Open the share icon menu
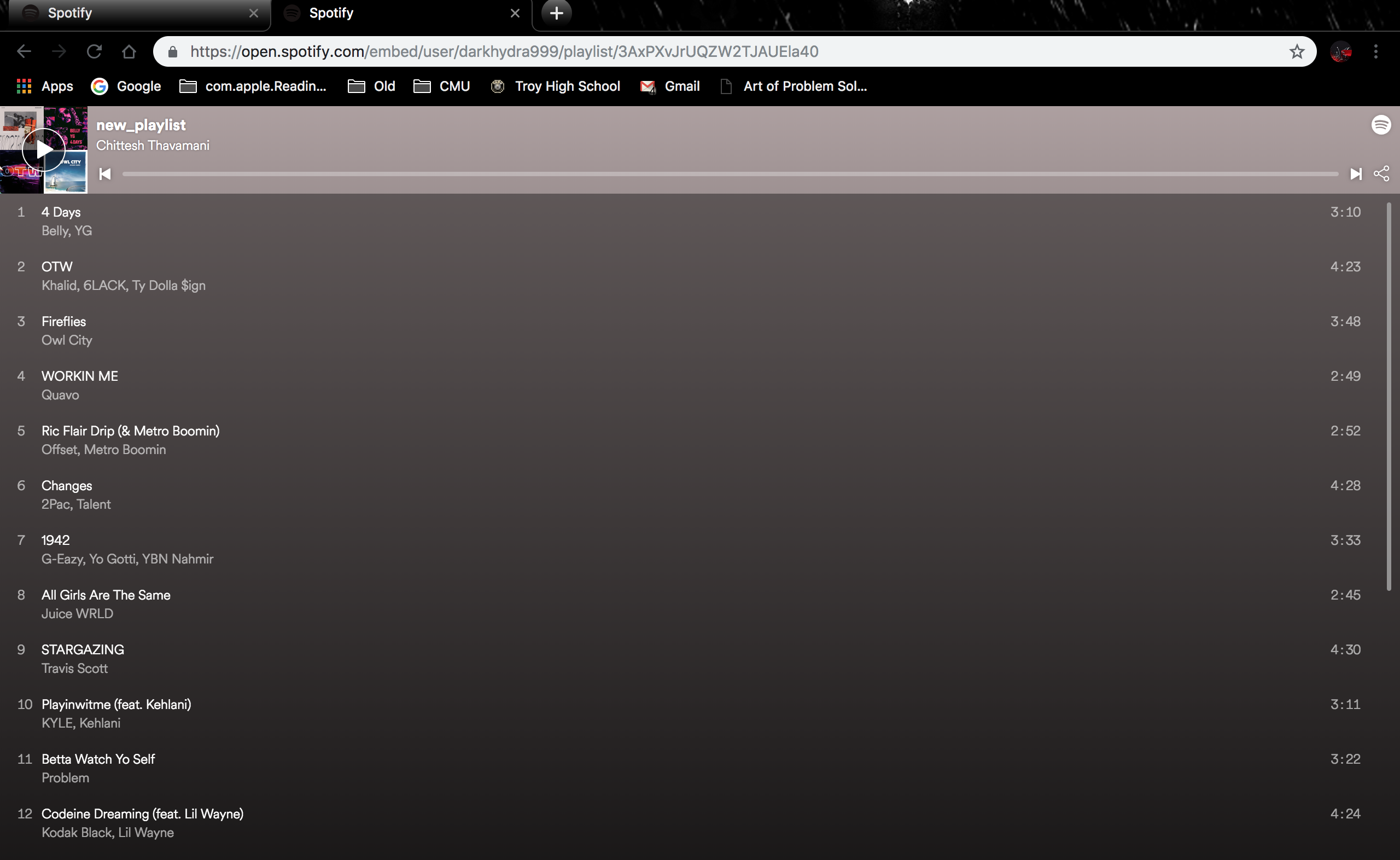The height and width of the screenshot is (860, 1400). [1381, 173]
